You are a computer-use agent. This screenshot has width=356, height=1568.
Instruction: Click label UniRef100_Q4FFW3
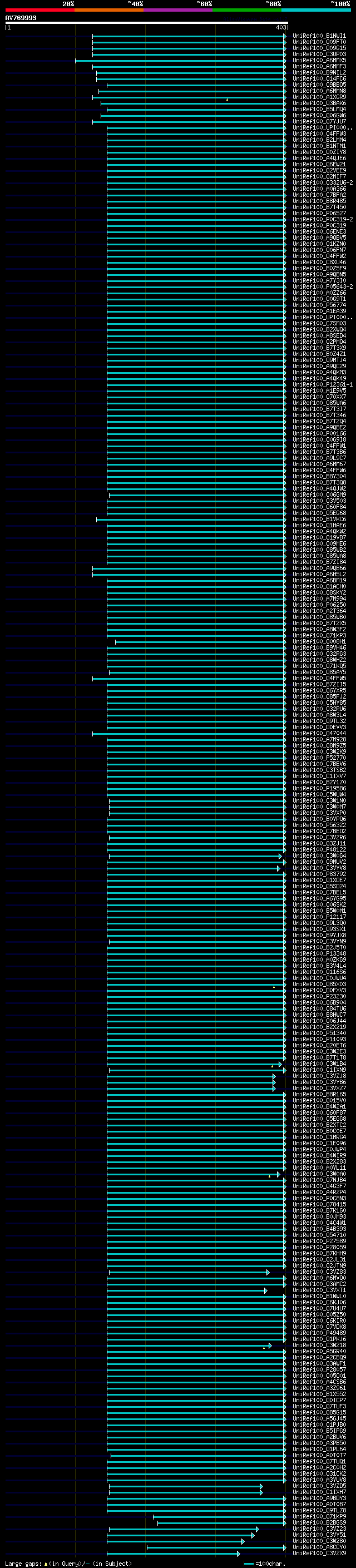[x=319, y=134]
